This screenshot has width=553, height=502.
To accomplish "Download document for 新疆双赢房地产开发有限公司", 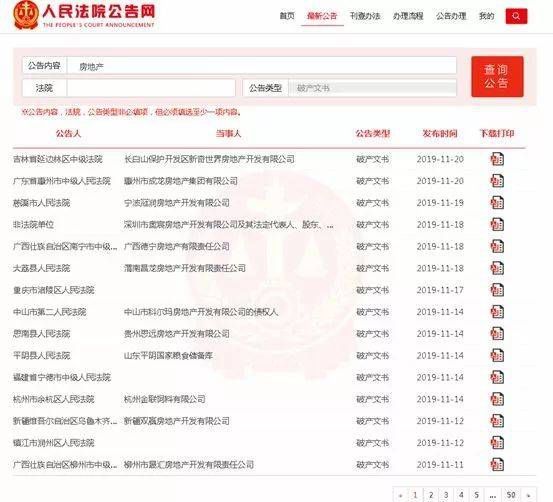I will (497, 421).
